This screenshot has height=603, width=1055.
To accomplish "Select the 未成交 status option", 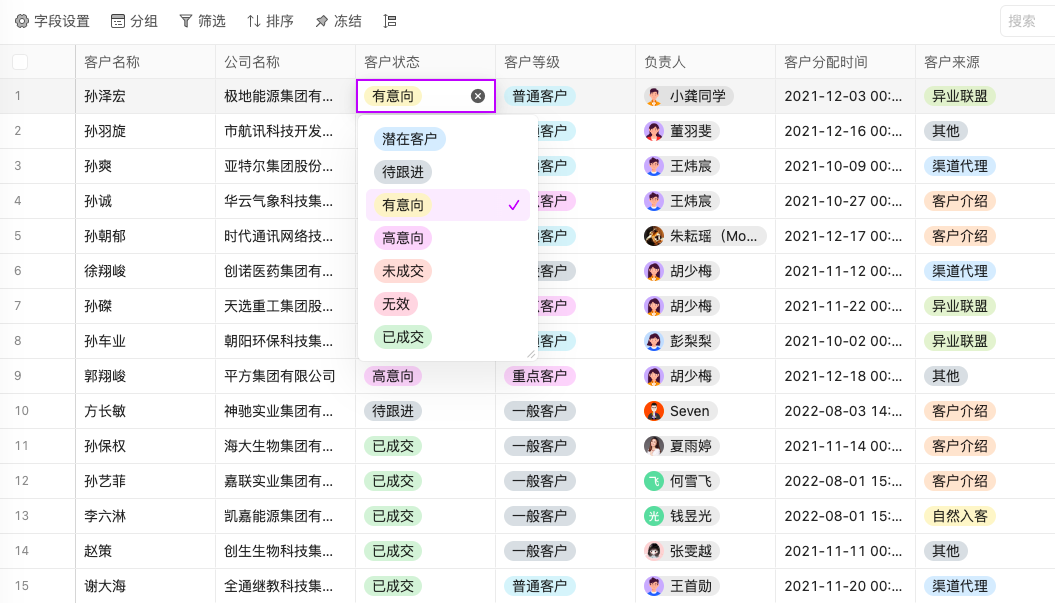I will [403, 271].
